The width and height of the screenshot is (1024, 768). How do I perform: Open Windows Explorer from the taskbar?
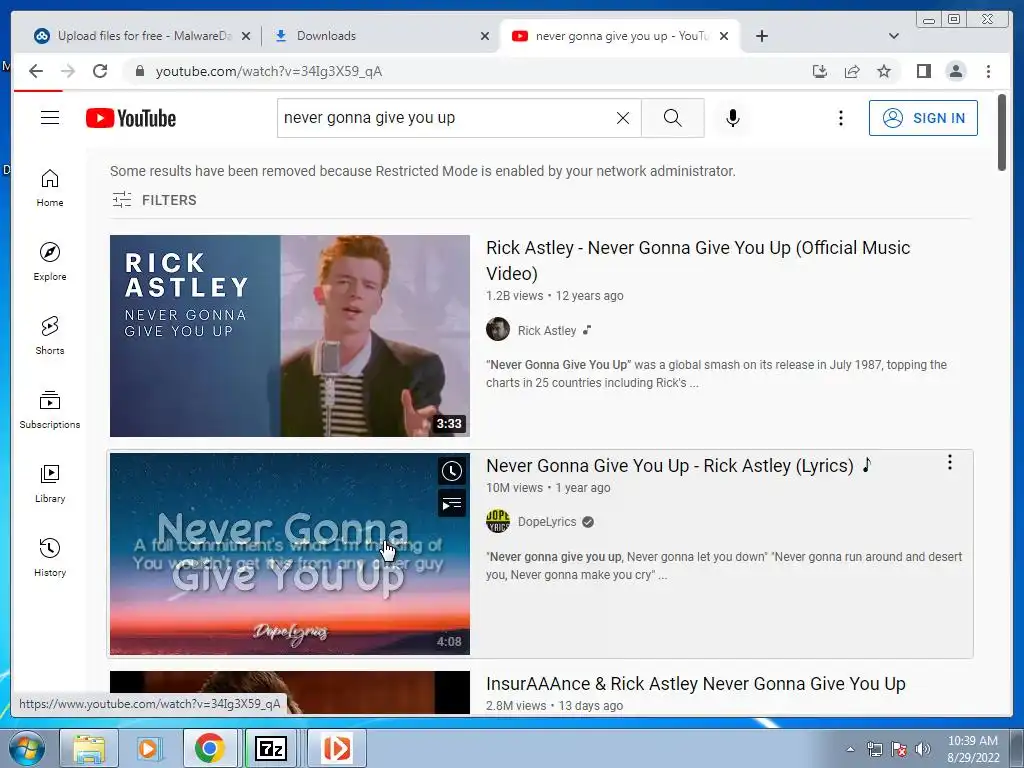tap(89, 748)
